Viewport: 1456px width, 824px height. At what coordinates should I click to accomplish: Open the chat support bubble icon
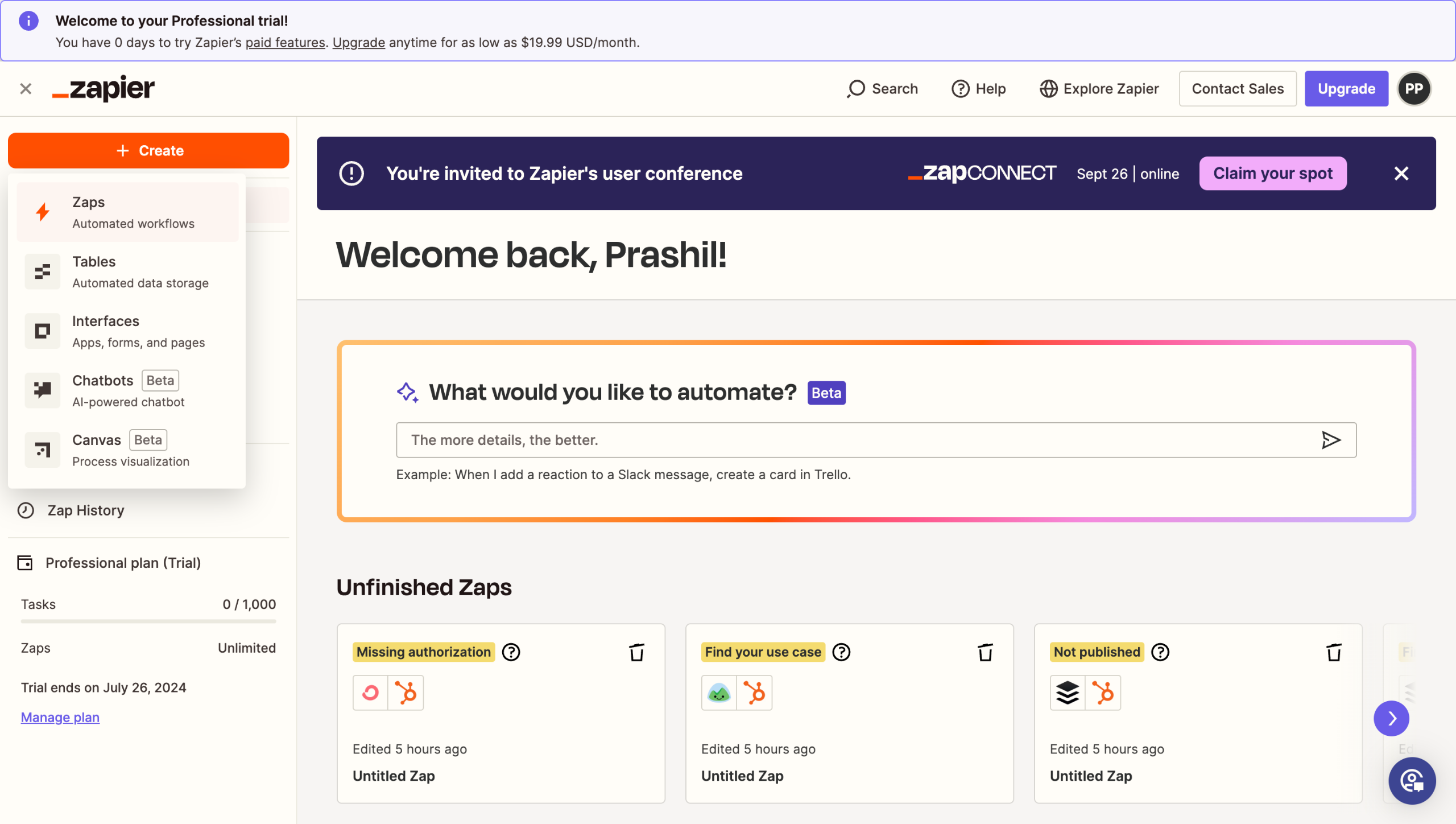1412,781
